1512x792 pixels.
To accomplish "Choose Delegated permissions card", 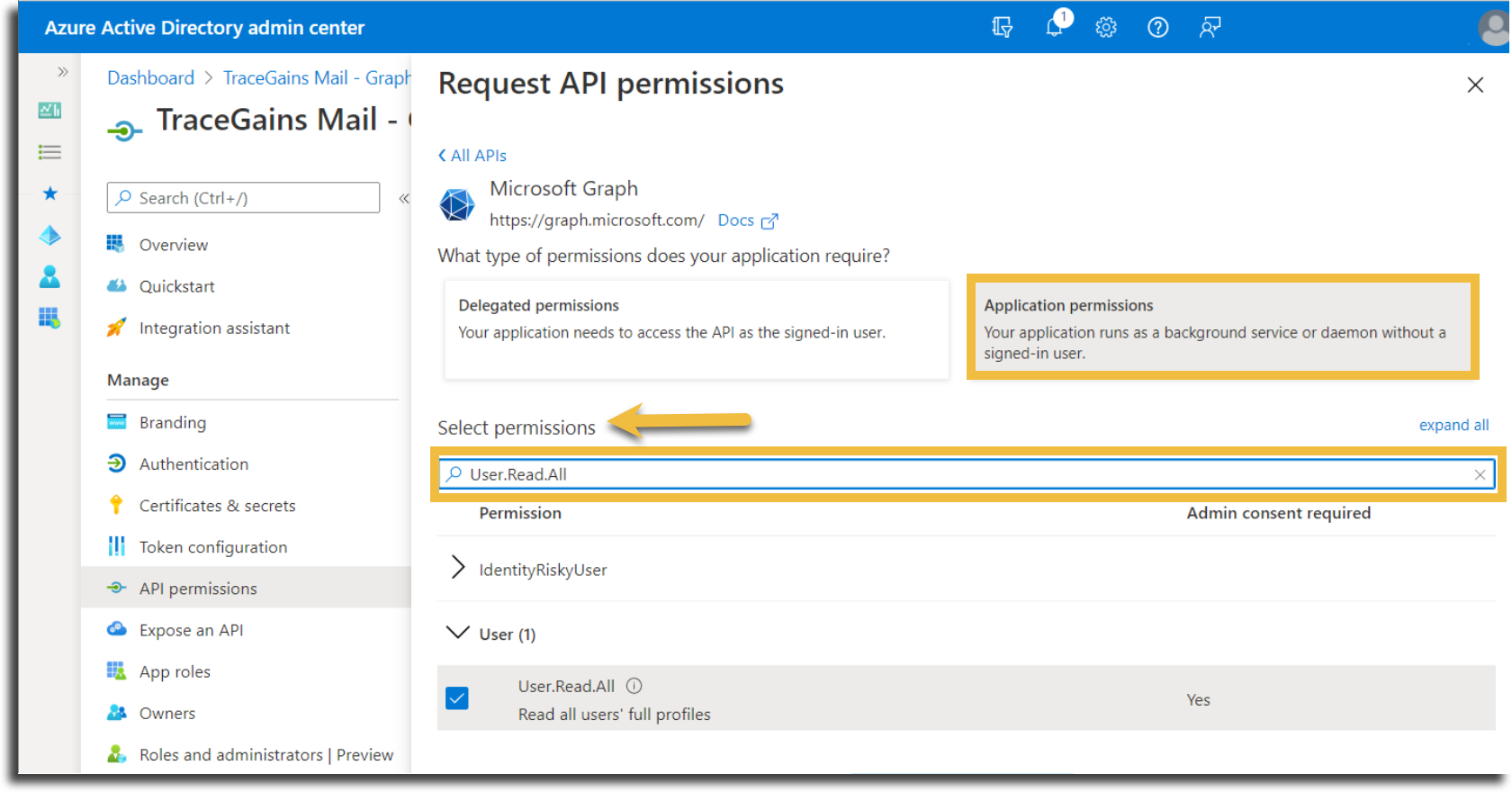I will coord(696,328).
